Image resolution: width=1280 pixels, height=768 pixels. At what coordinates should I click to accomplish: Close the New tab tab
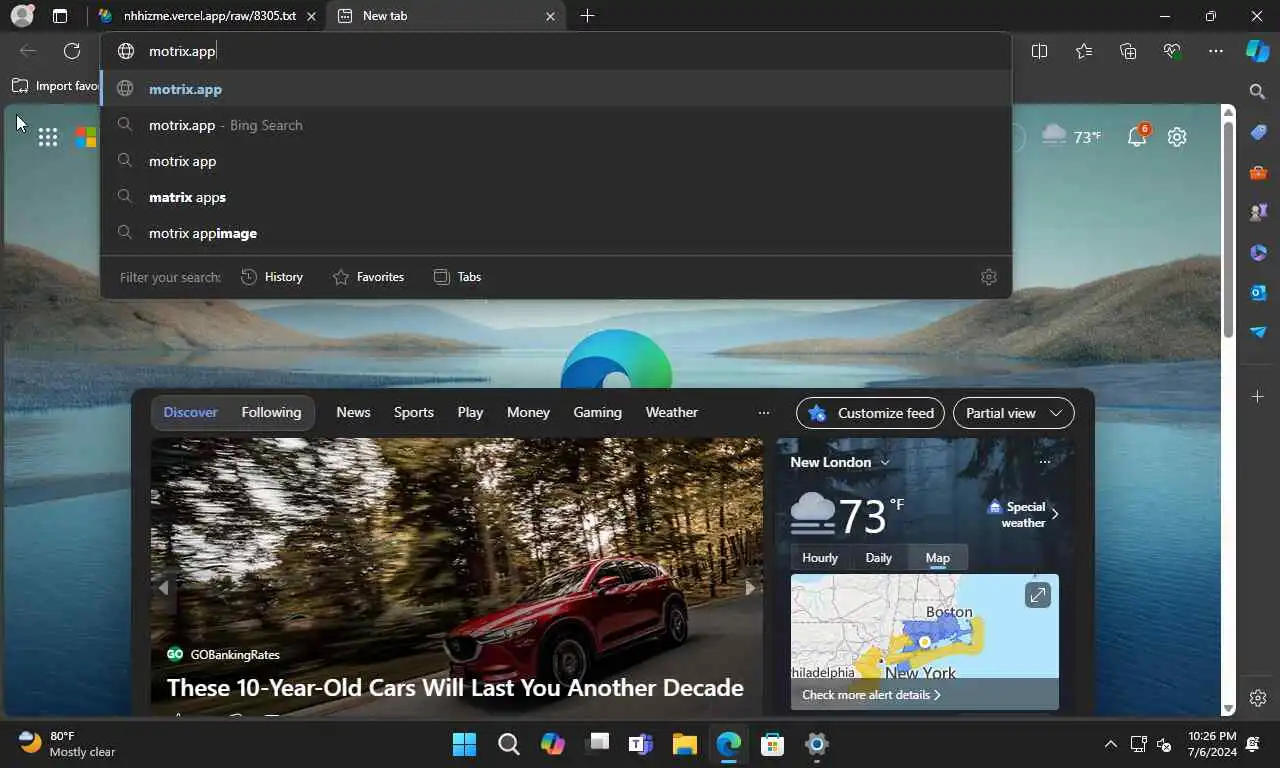(550, 16)
